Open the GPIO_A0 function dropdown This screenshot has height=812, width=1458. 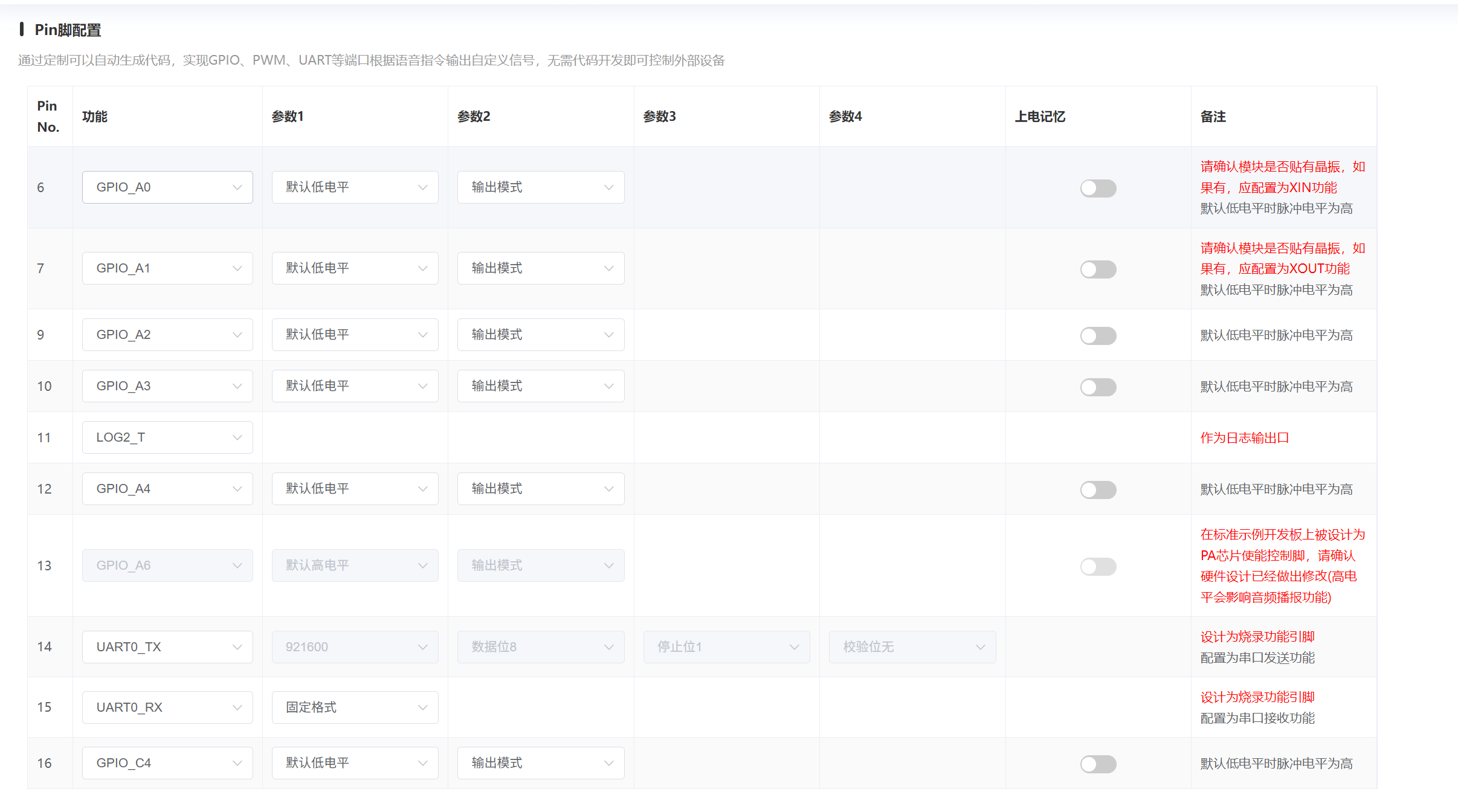167,187
